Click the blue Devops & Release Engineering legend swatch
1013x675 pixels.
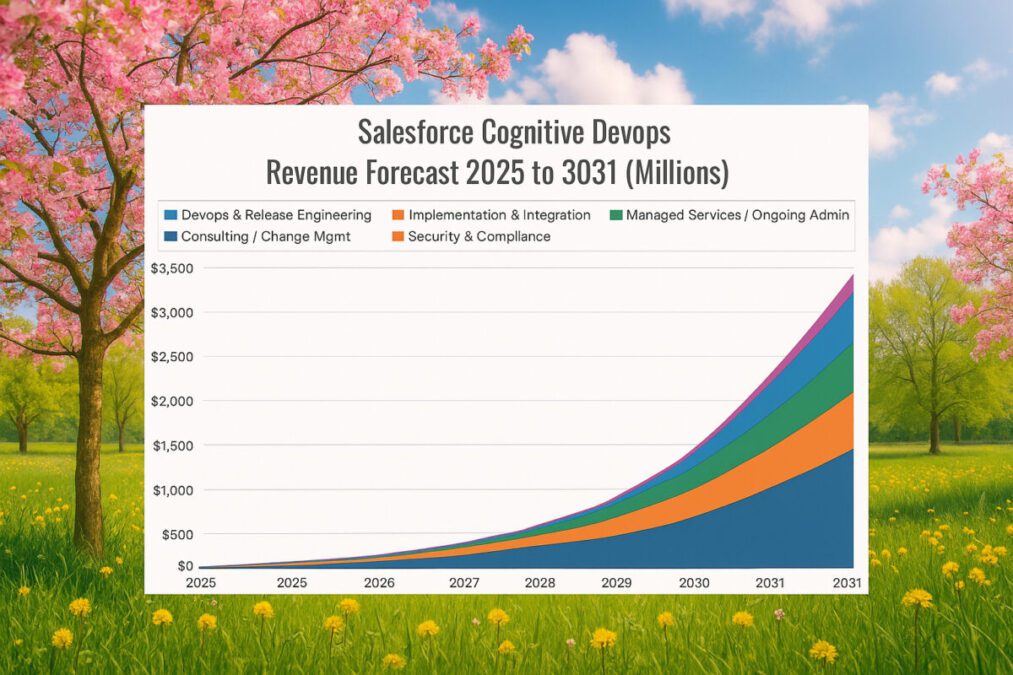pos(169,214)
